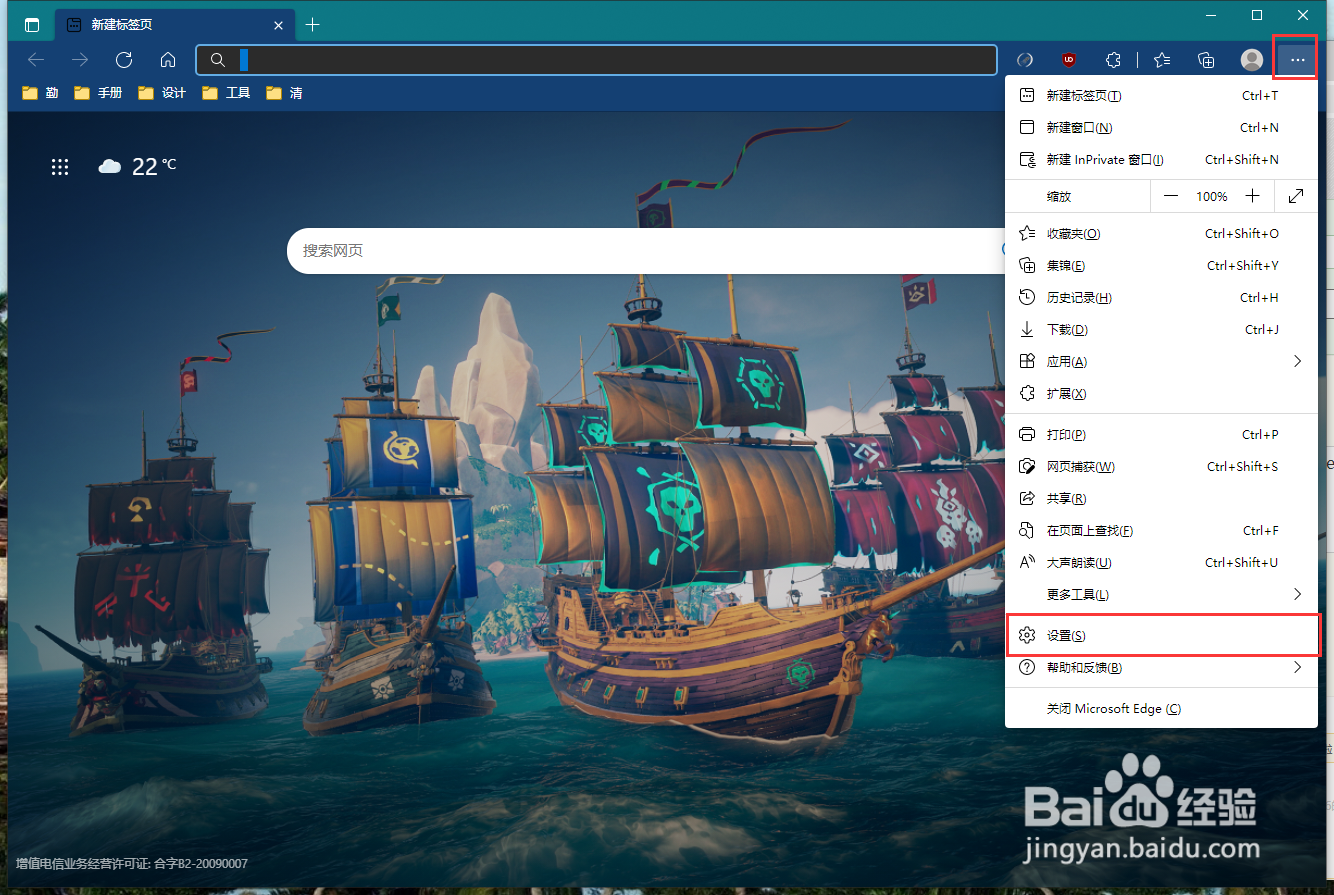Refresh the page
Screen dimensions: 1334x895
[124, 60]
